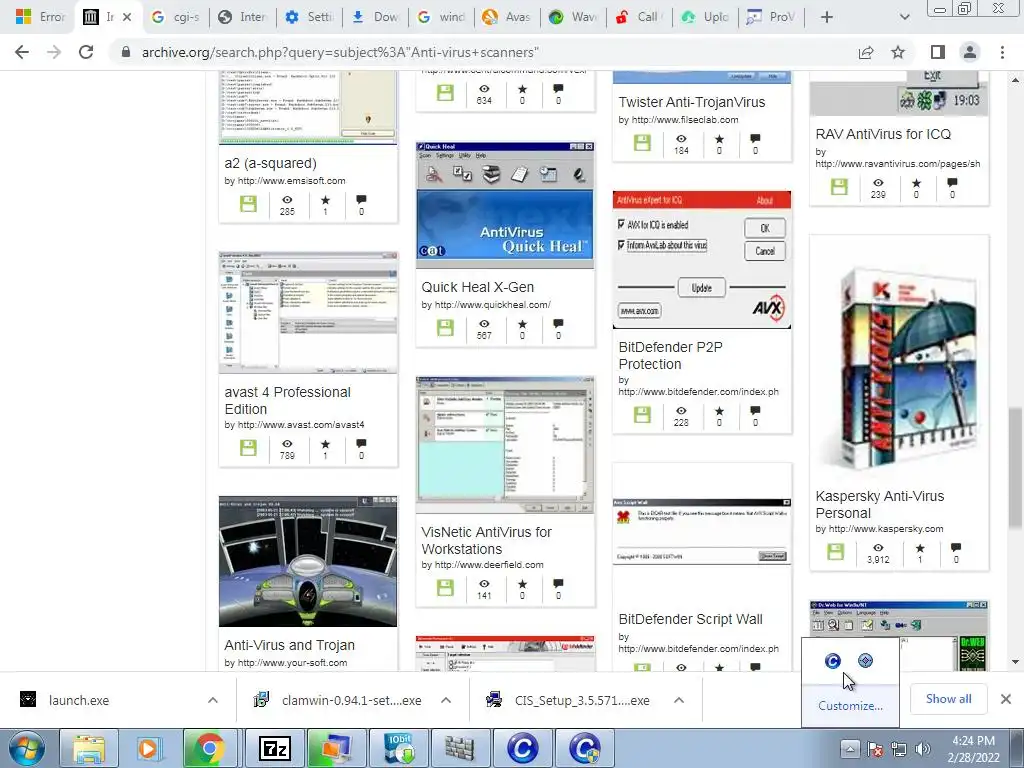Screen dimensions: 1024x768
Task: Open Twister Anti-TrojanVirus title
Action: [692, 102]
